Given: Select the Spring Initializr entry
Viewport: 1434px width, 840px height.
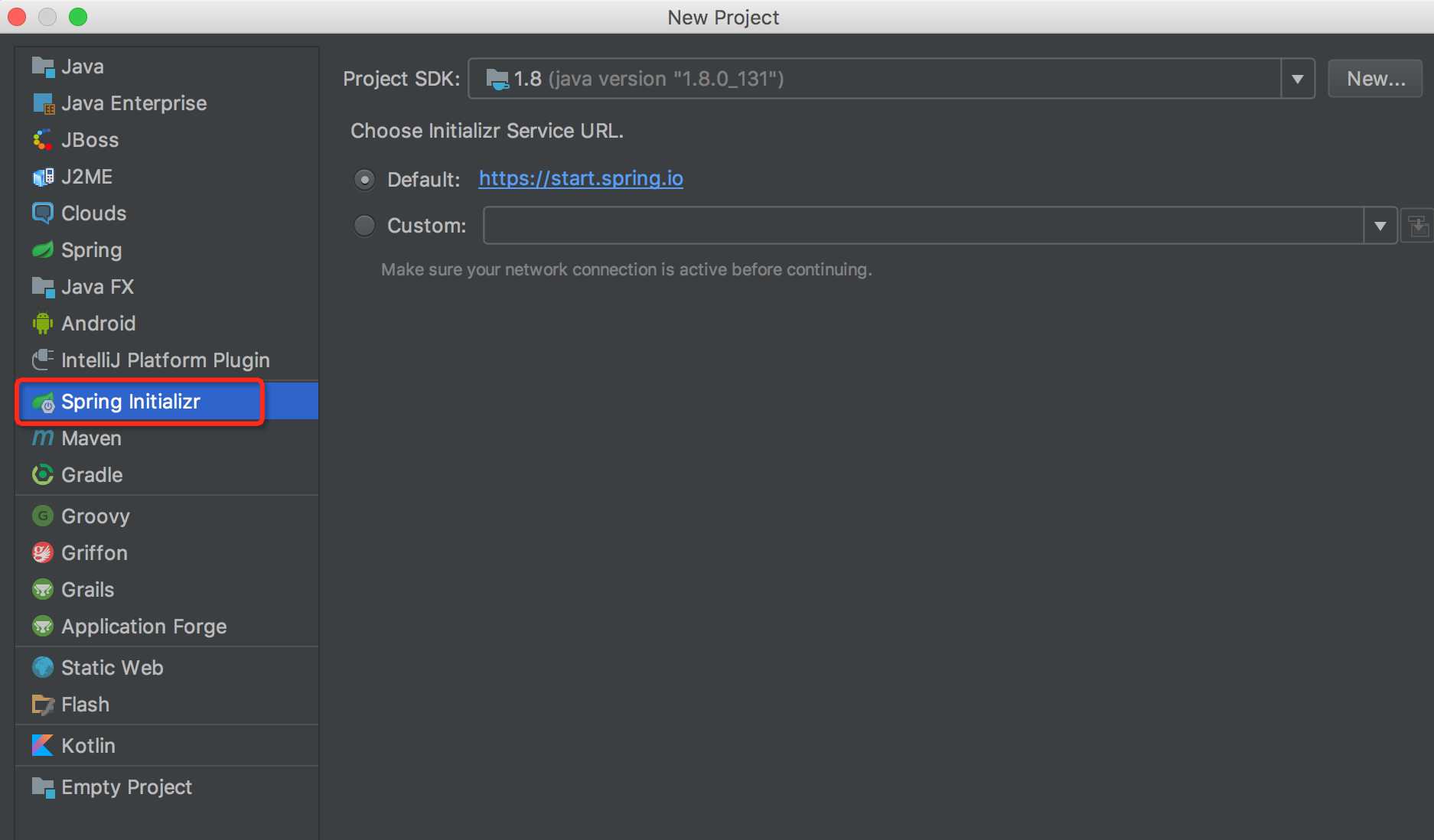Looking at the screenshot, I should pos(167,402).
